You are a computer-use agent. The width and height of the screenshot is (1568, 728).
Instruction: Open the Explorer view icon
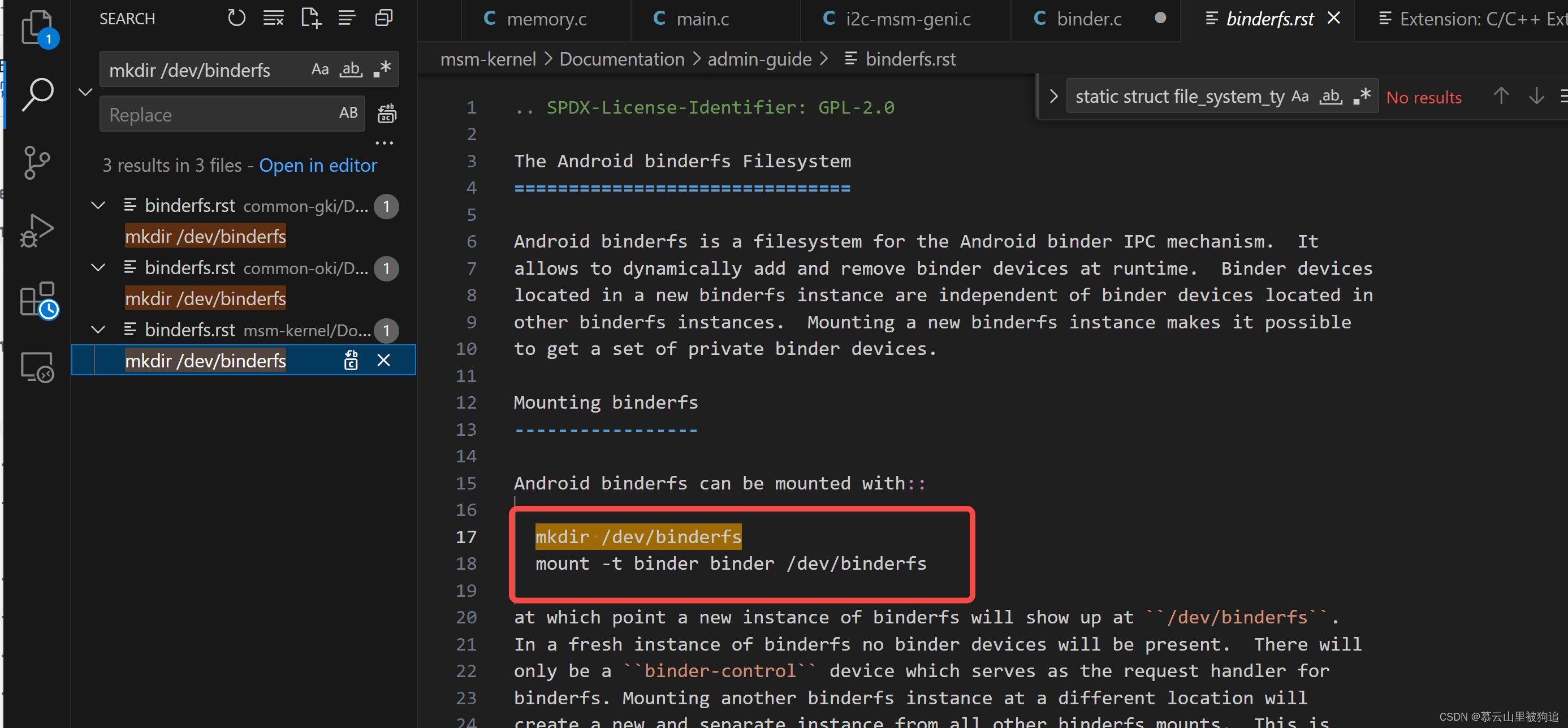tap(37, 27)
